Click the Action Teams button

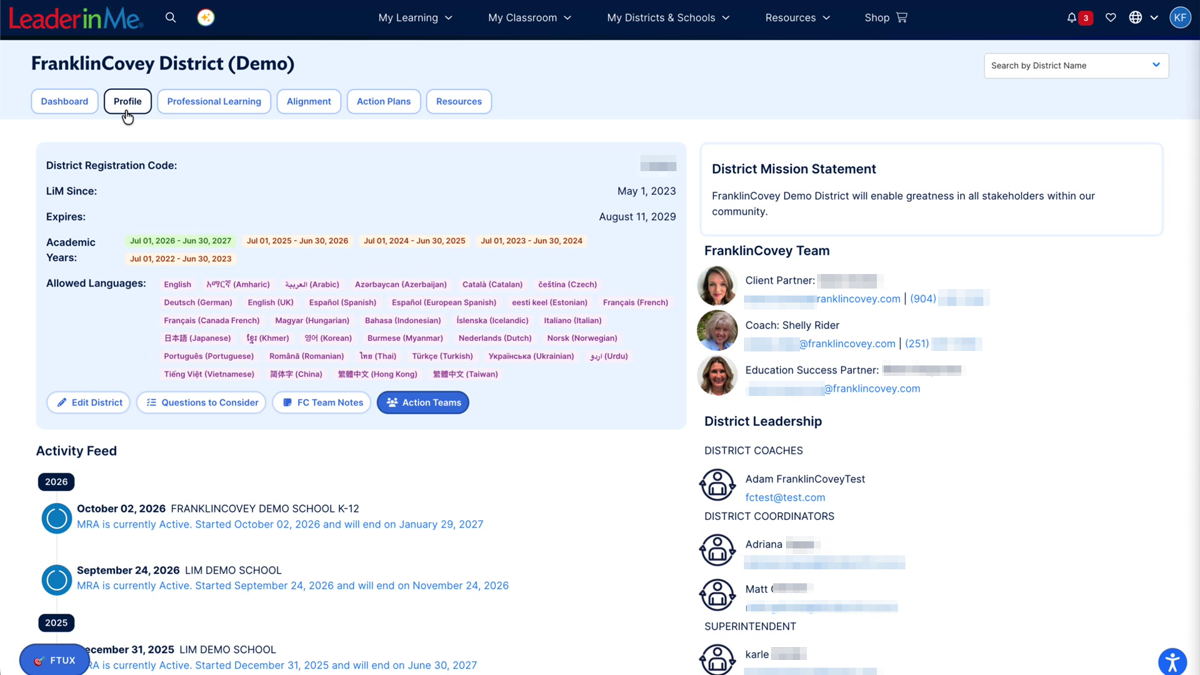tap(423, 402)
